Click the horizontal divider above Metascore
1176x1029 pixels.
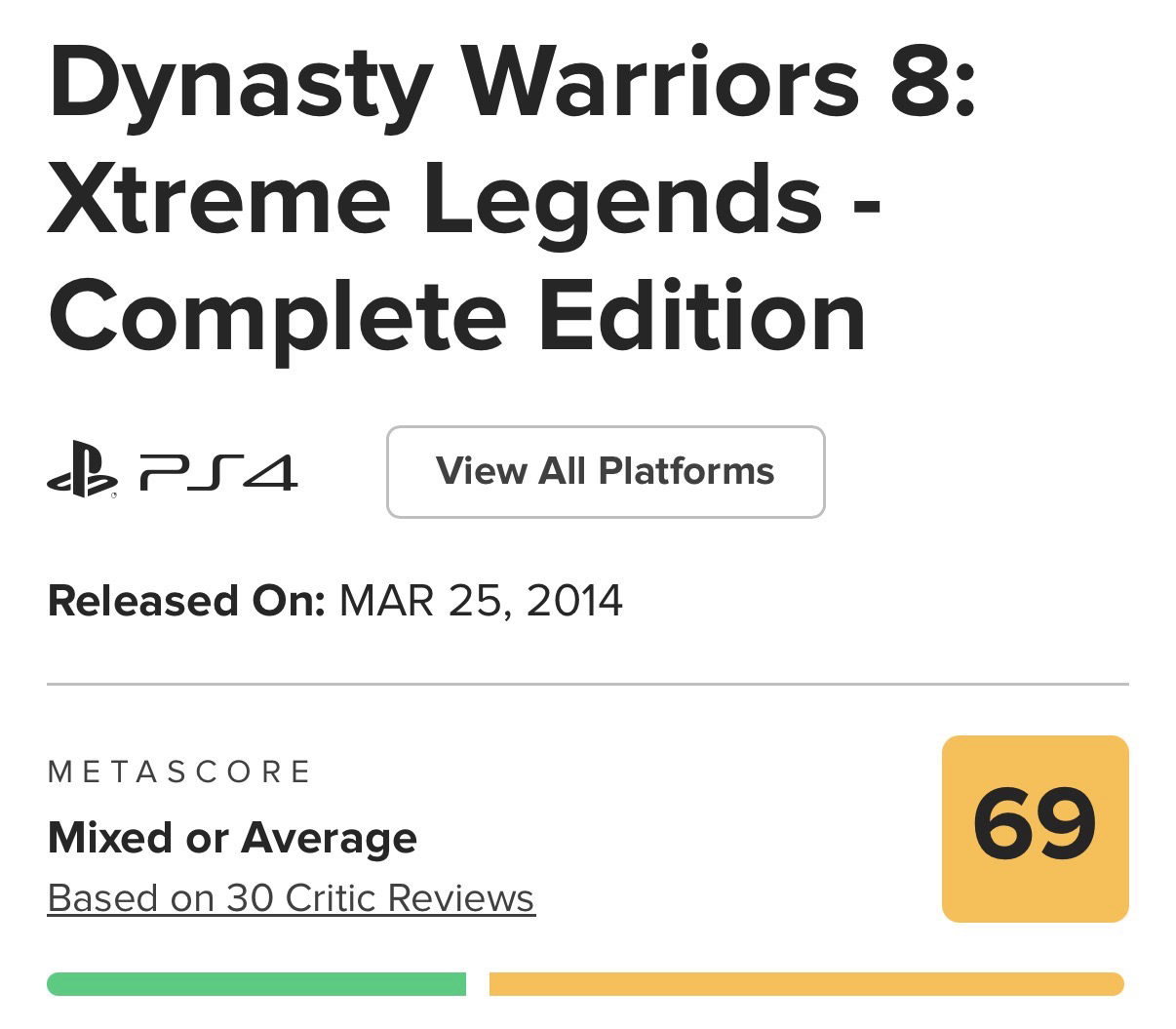(587, 685)
